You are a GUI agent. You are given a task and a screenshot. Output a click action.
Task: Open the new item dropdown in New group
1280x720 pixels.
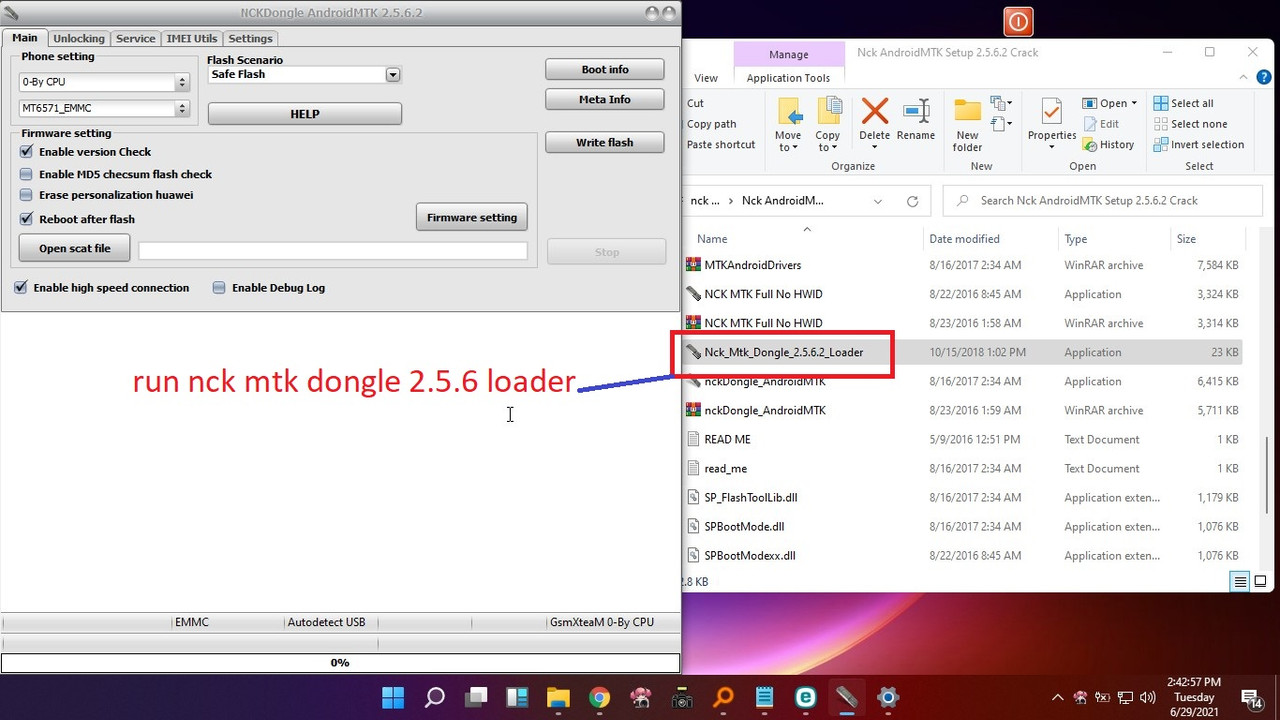click(x=1000, y=103)
